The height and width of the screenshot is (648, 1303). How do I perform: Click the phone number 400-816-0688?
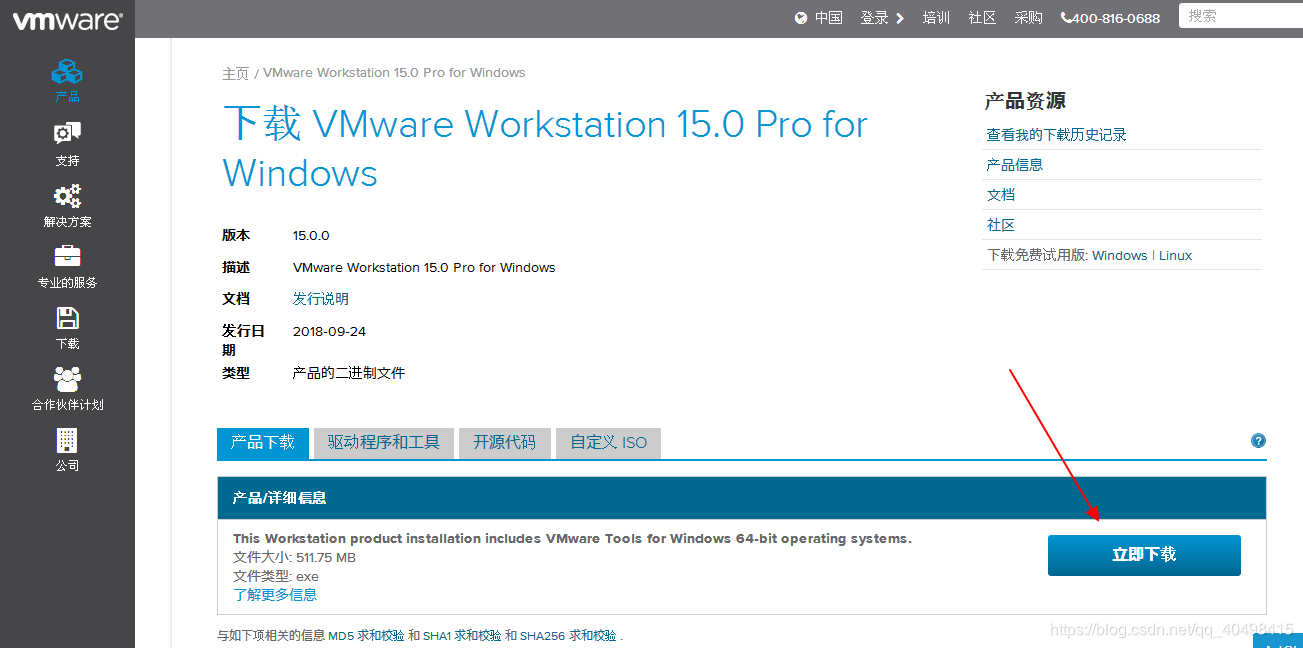(x=1116, y=18)
